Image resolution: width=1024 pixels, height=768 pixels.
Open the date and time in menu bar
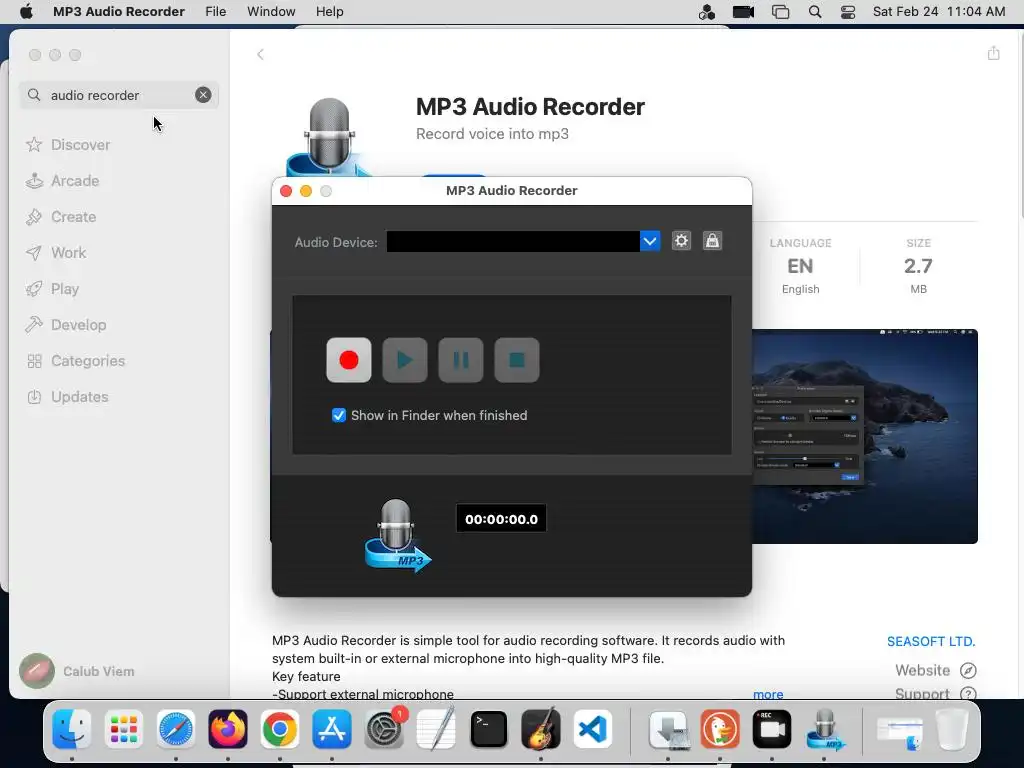(x=938, y=12)
